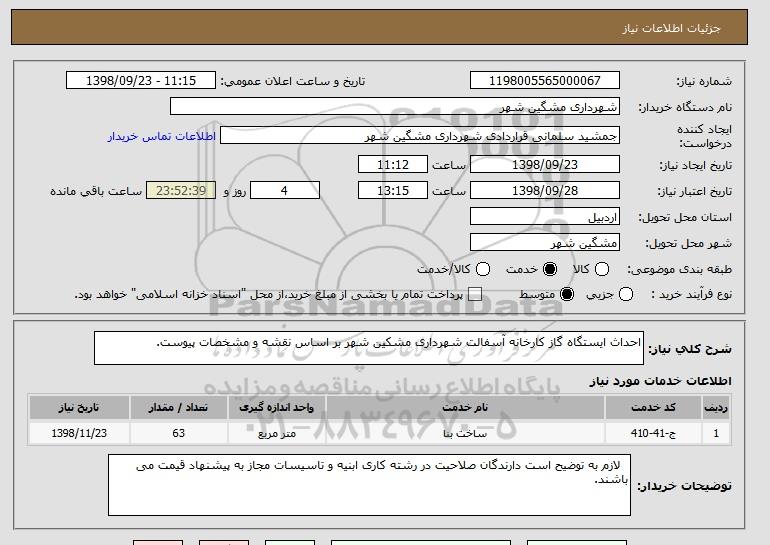Image resolution: width=770 pixels, height=545 pixels.
Task: Click the public announcement date field
Action: tap(141, 81)
